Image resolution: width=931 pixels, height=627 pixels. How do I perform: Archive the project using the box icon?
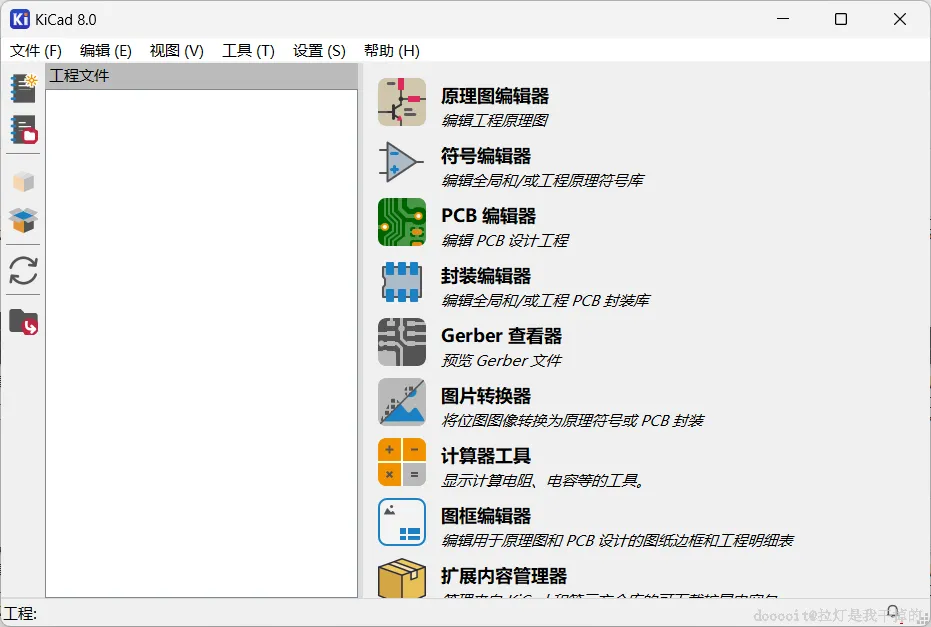click(23, 181)
